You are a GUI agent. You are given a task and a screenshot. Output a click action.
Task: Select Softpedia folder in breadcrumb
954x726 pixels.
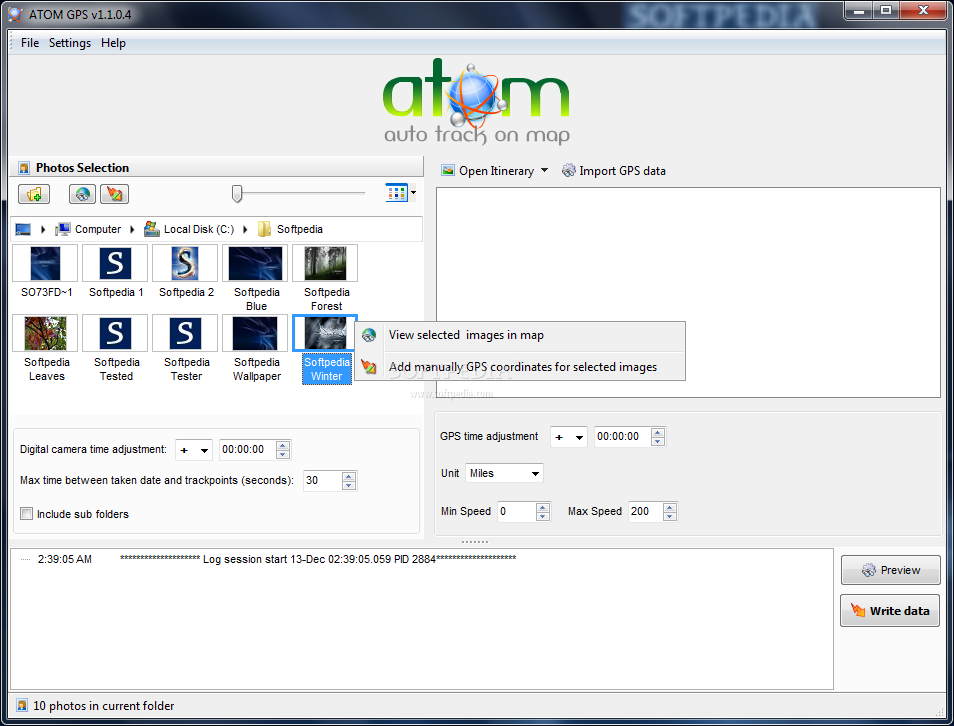click(299, 229)
